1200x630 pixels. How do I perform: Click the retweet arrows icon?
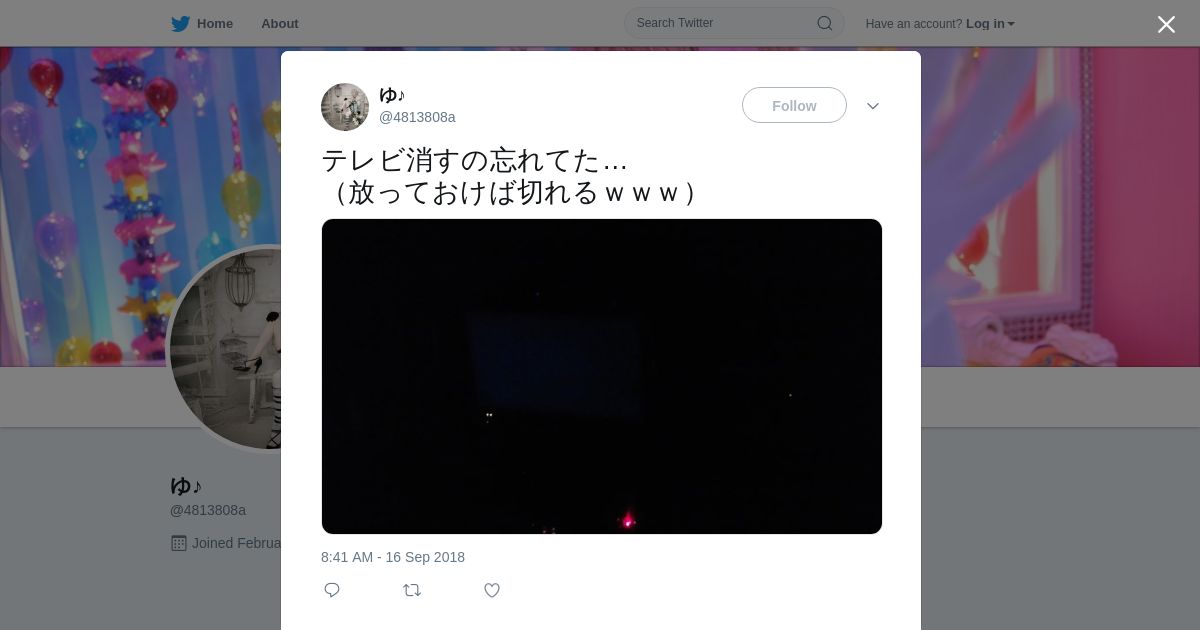pos(412,590)
